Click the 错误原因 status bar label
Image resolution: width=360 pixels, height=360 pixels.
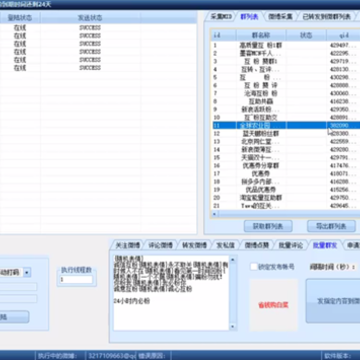point(152,356)
